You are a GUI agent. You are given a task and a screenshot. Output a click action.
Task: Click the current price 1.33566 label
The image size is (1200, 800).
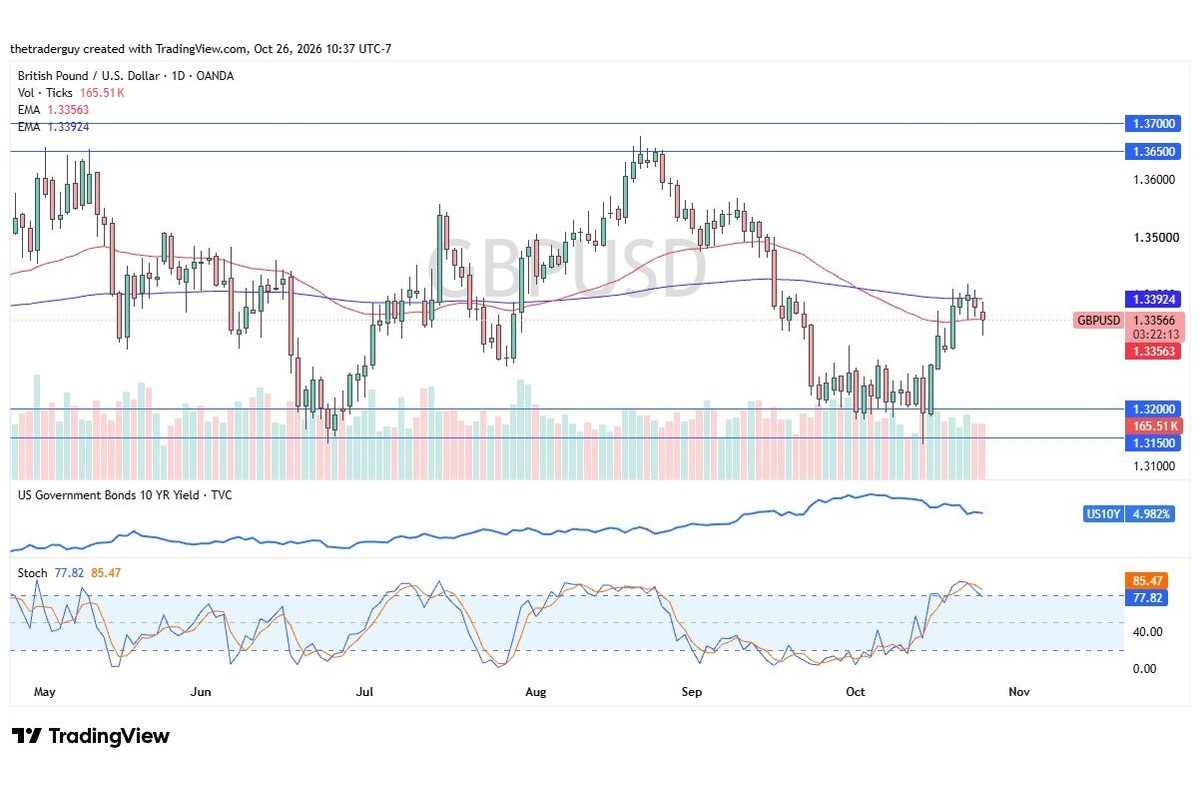tap(1155, 320)
